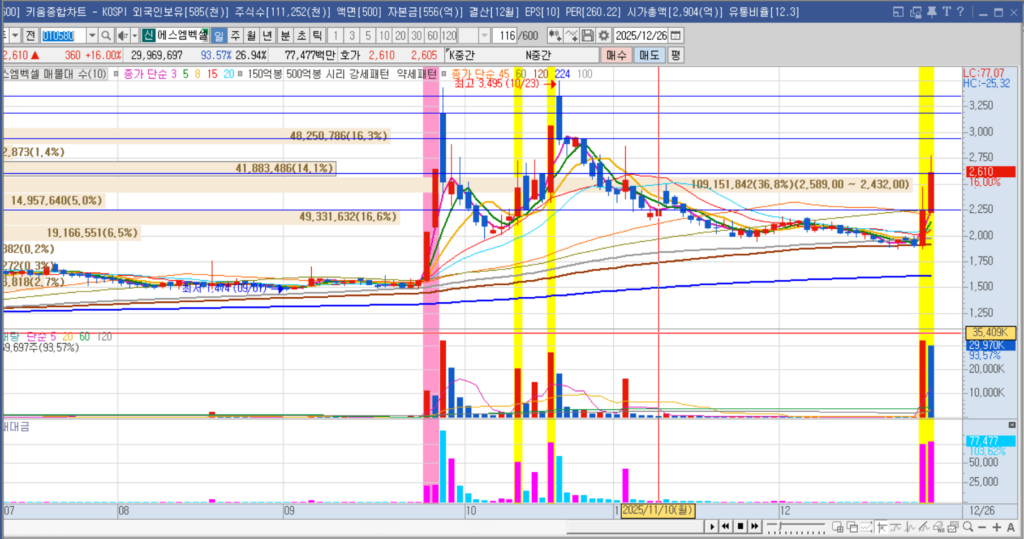Click the 매도 sell button
1024x539 pixels.
click(x=649, y=54)
